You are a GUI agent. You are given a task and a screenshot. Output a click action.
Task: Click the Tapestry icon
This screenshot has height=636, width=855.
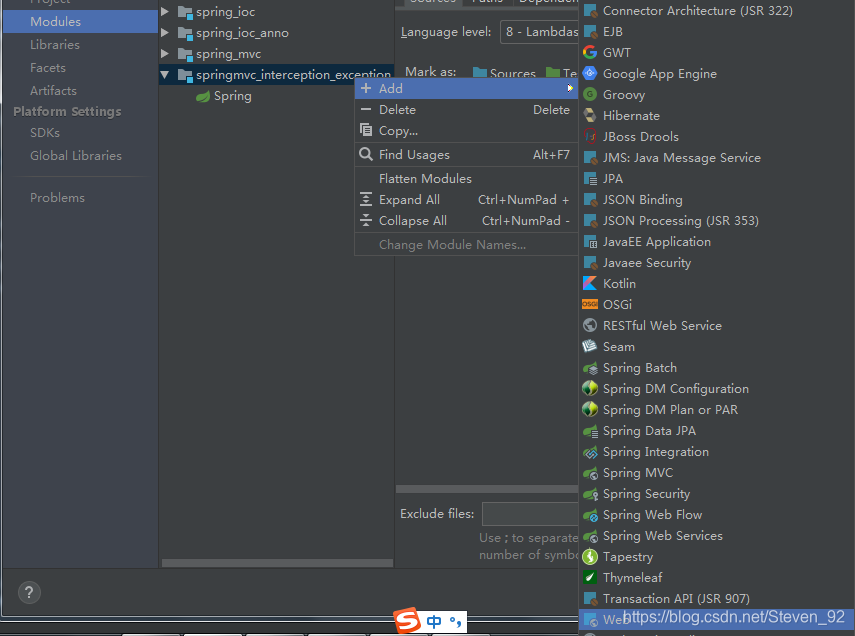pos(590,556)
